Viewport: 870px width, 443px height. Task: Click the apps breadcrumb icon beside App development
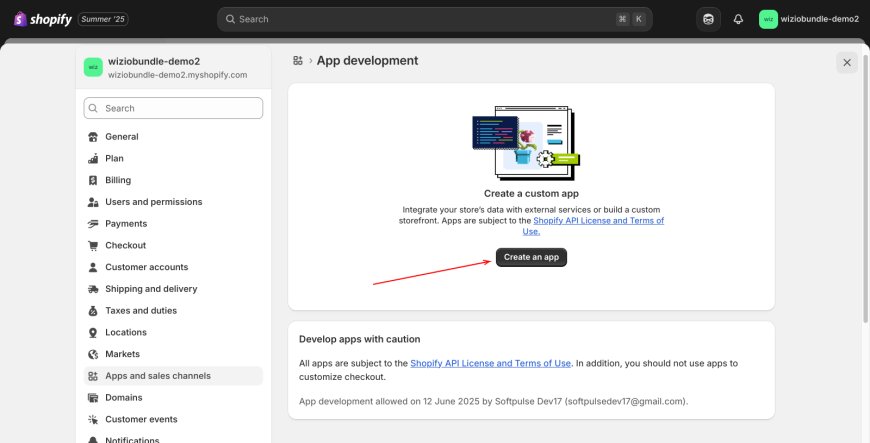[298, 61]
